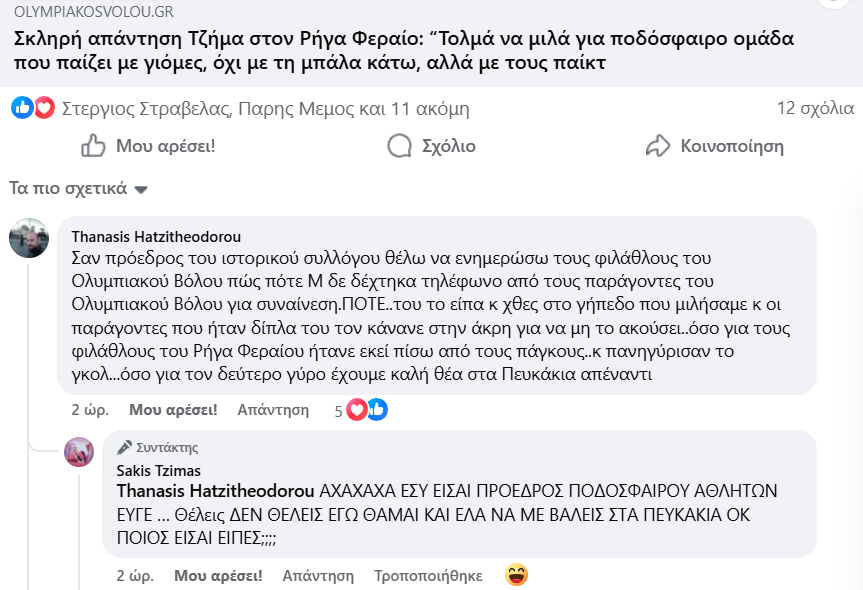This screenshot has height=590, width=863.
Task: Click the mentioned Thanasis Hatzitheodorou name in reply
Action: pos(217,491)
